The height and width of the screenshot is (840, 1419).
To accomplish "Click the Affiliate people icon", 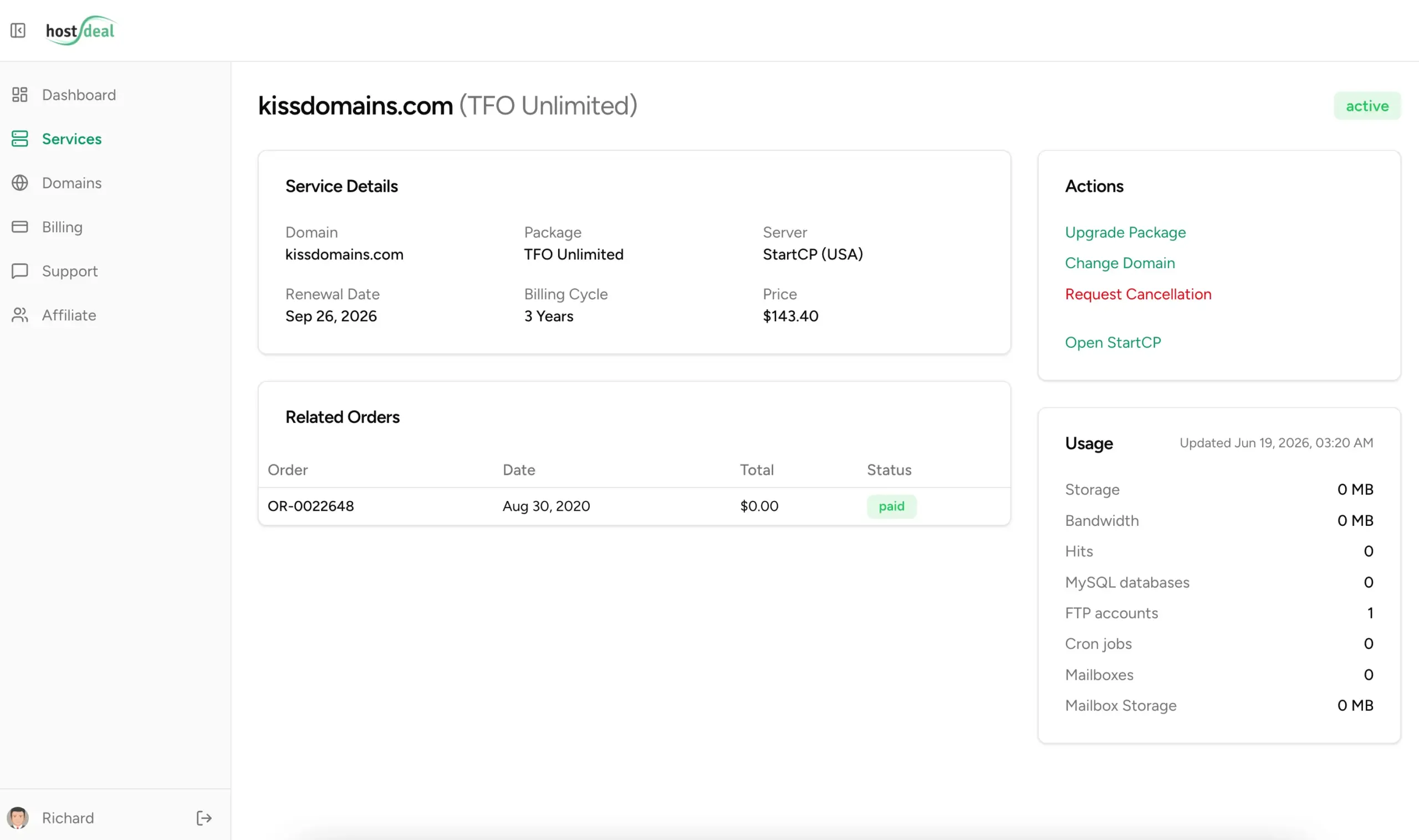I will pyautogui.click(x=20, y=315).
